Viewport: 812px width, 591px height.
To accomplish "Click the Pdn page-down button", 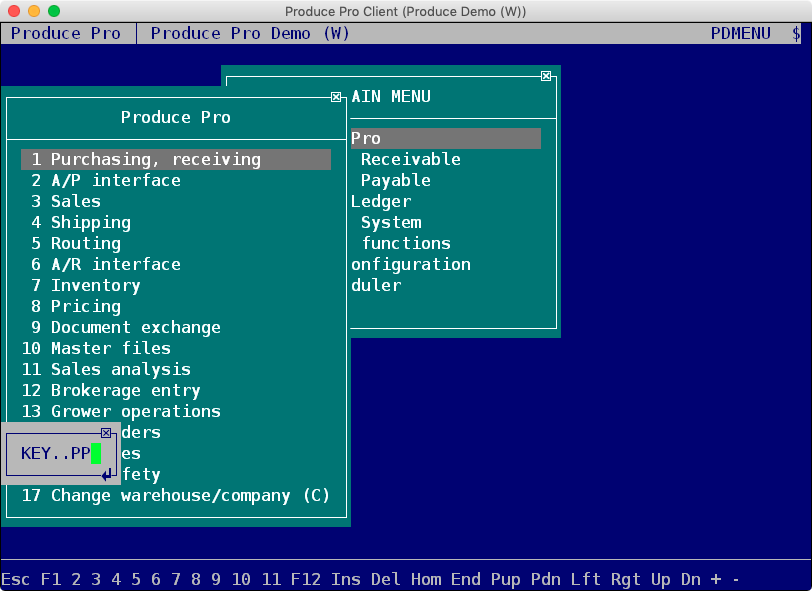I will coord(545,579).
